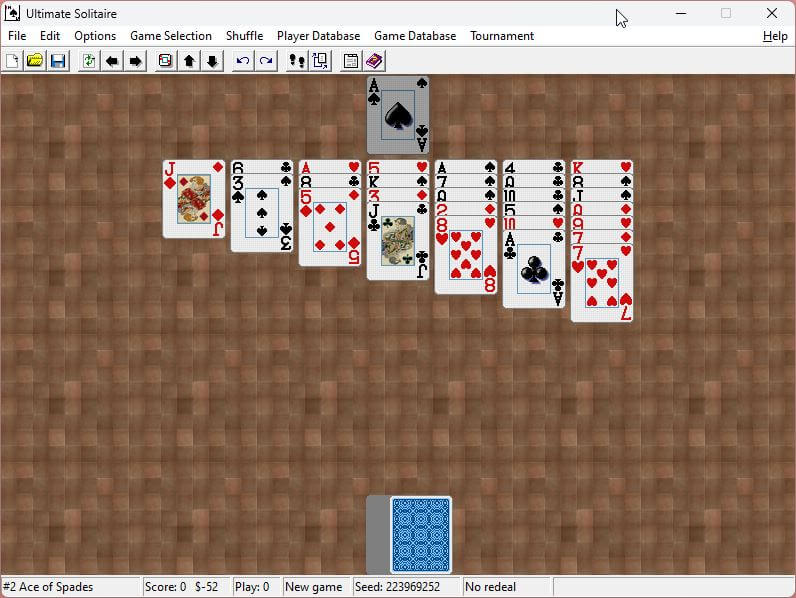Click the left black arrow toolbar icon
Image resolution: width=796 pixels, height=598 pixels.
pyautogui.click(x=112, y=61)
